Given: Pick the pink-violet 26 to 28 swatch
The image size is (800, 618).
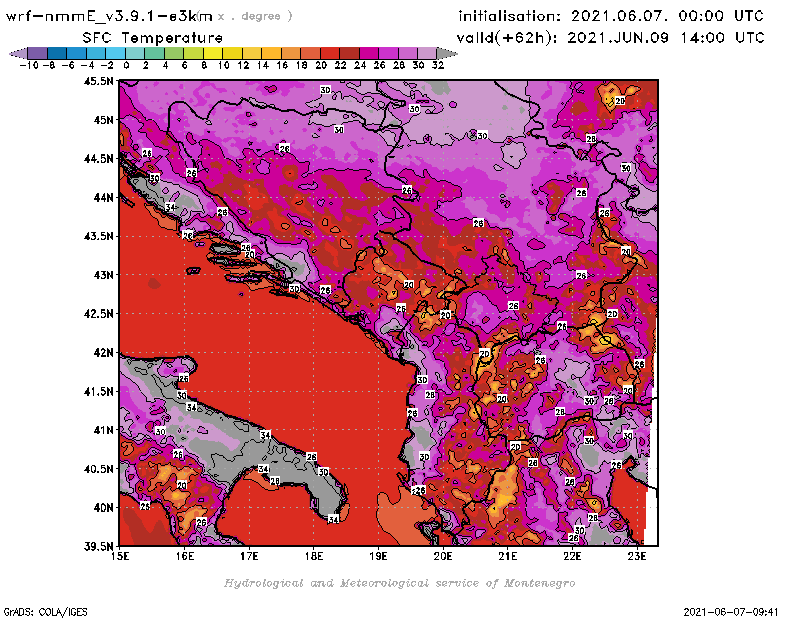Looking at the screenshot, I should (388, 53).
